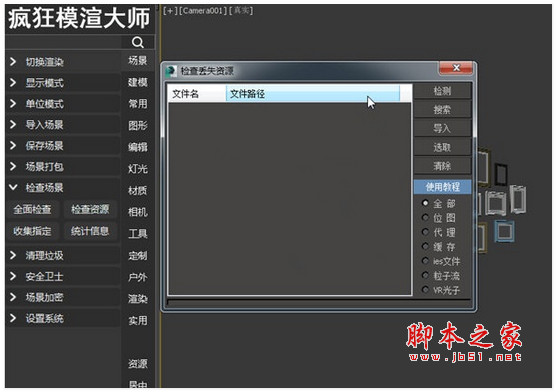
Task: Close the 检查丢失资源 dialog
Action: (456, 68)
